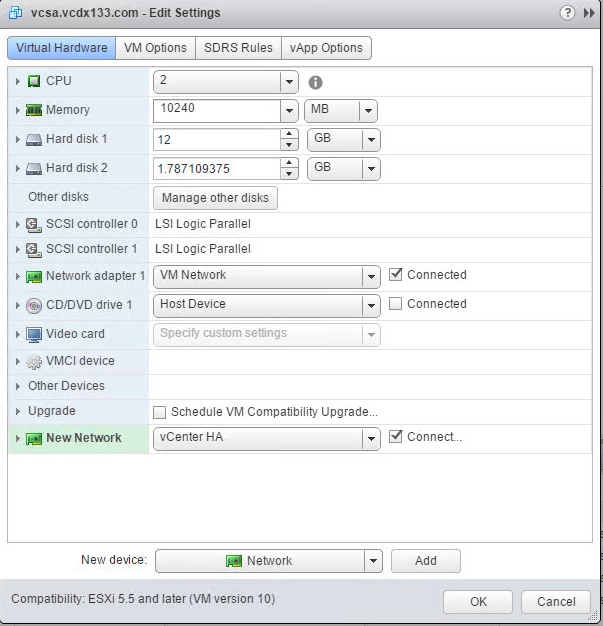Viewport: 603px width, 626px height.
Task: Uncheck Connected for Network adapter 1
Action: (x=396, y=275)
